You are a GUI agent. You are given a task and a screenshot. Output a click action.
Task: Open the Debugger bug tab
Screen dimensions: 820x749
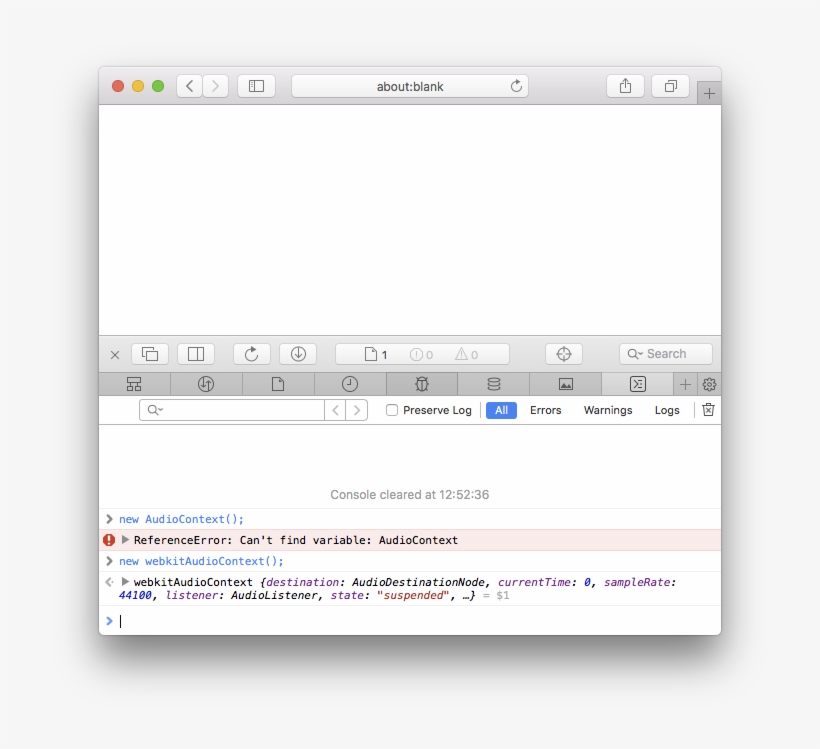click(x=422, y=384)
